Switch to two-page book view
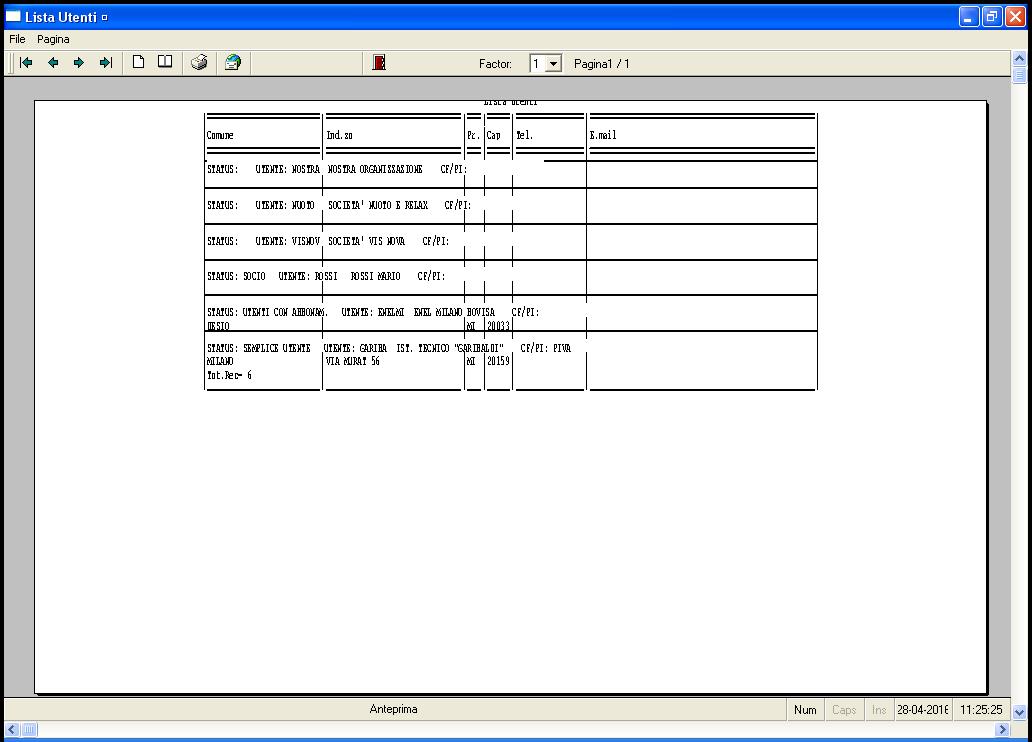 [x=165, y=62]
